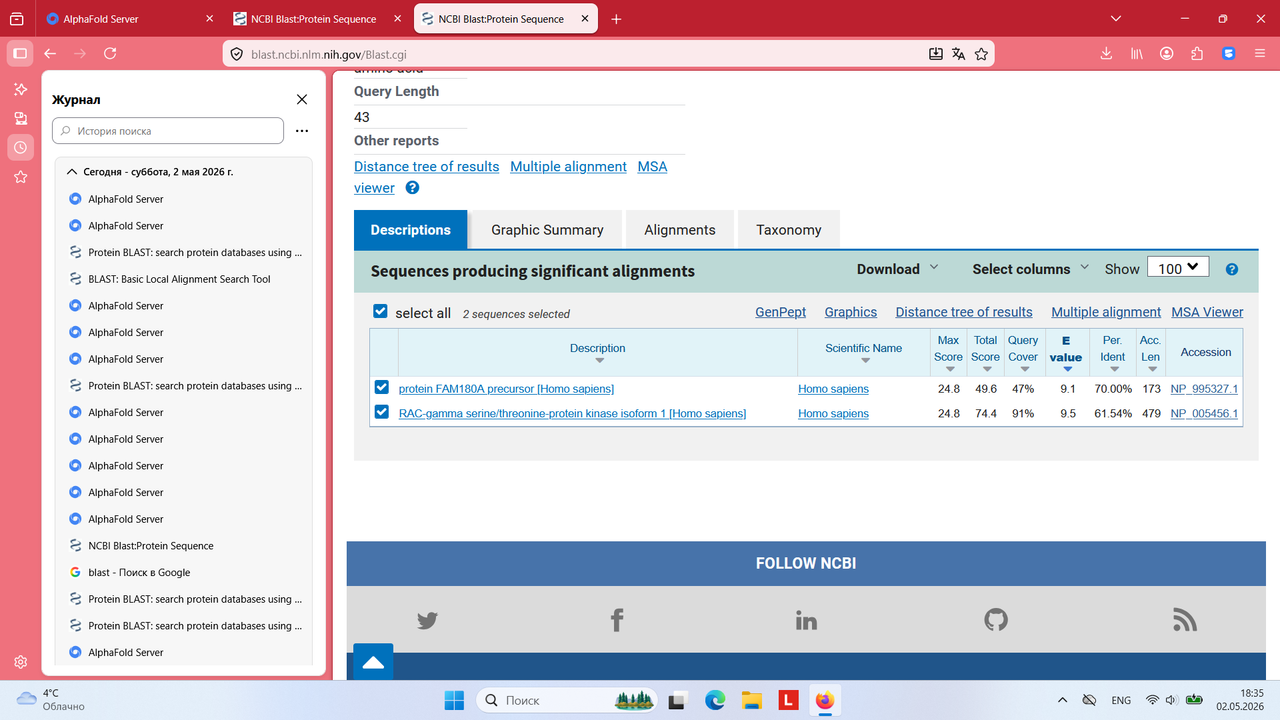Viewport: 1280px width, 720px height.
Task: Open the Firefox library menu
Action: 1137,54
